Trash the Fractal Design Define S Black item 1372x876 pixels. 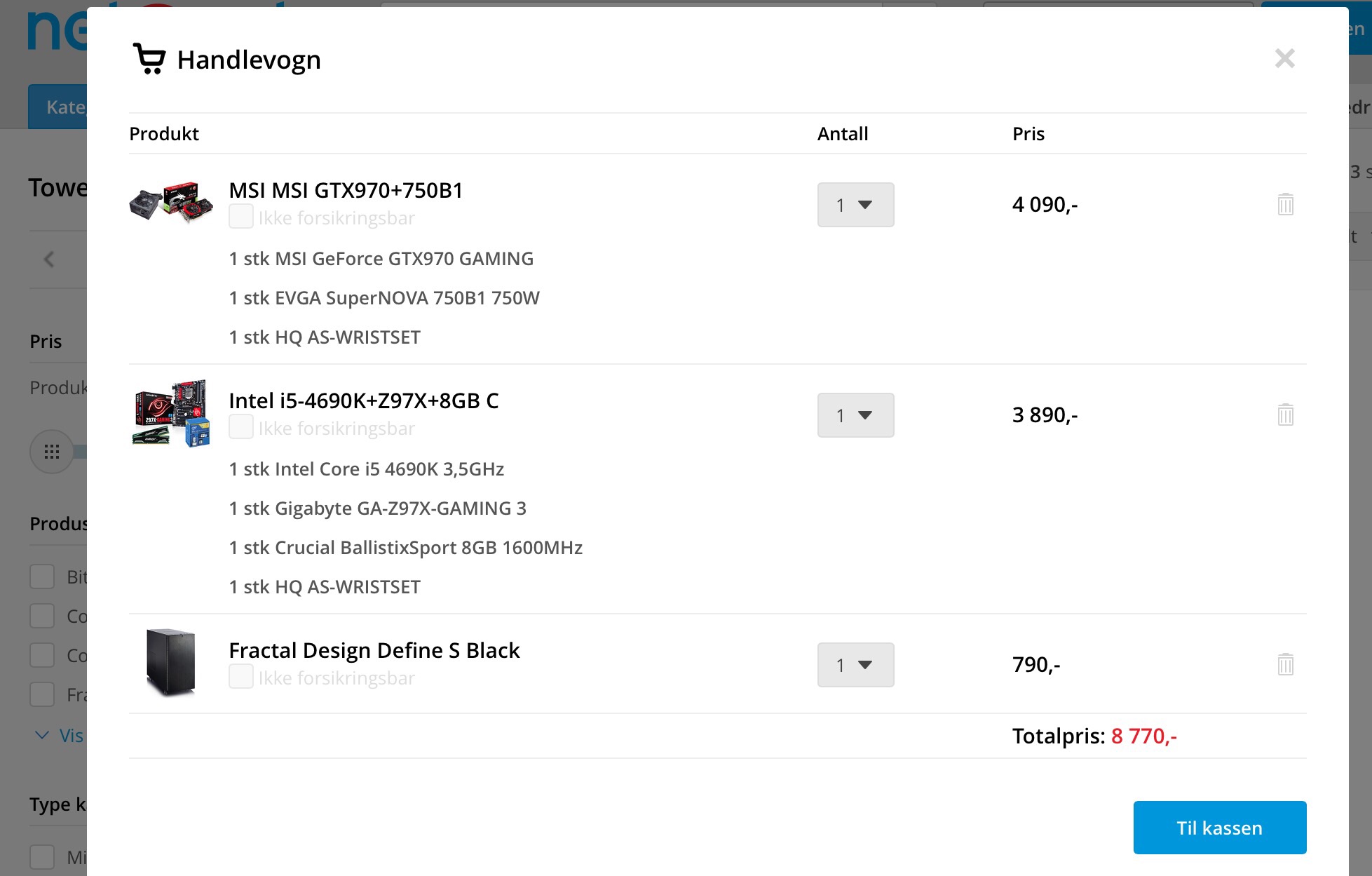[1285, 664]
